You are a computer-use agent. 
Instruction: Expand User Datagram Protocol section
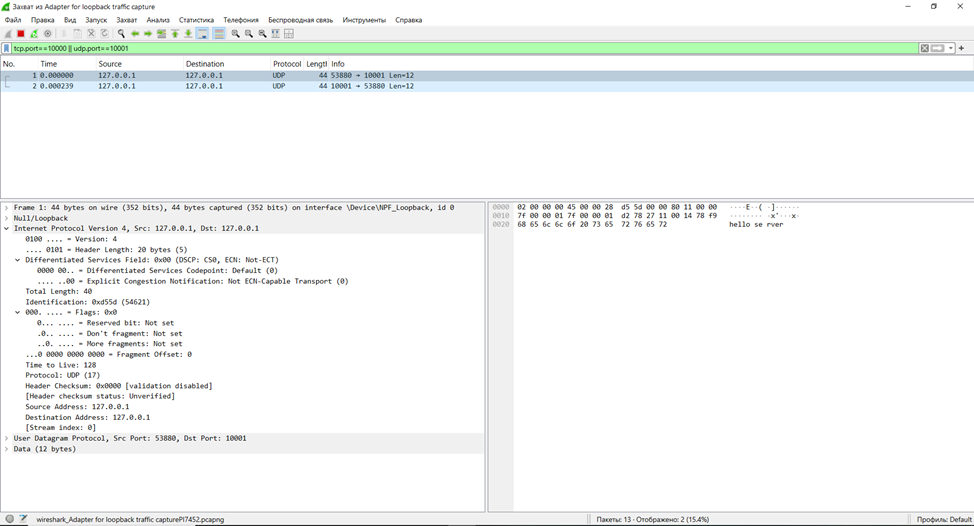click(6, 439)
